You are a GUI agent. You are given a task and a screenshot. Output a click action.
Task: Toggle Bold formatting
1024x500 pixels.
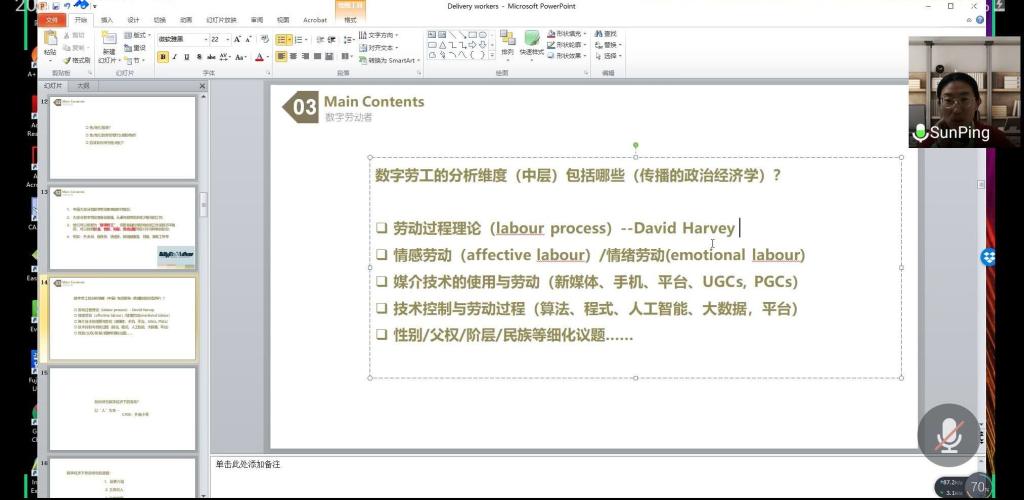click(x=163, y=57)
